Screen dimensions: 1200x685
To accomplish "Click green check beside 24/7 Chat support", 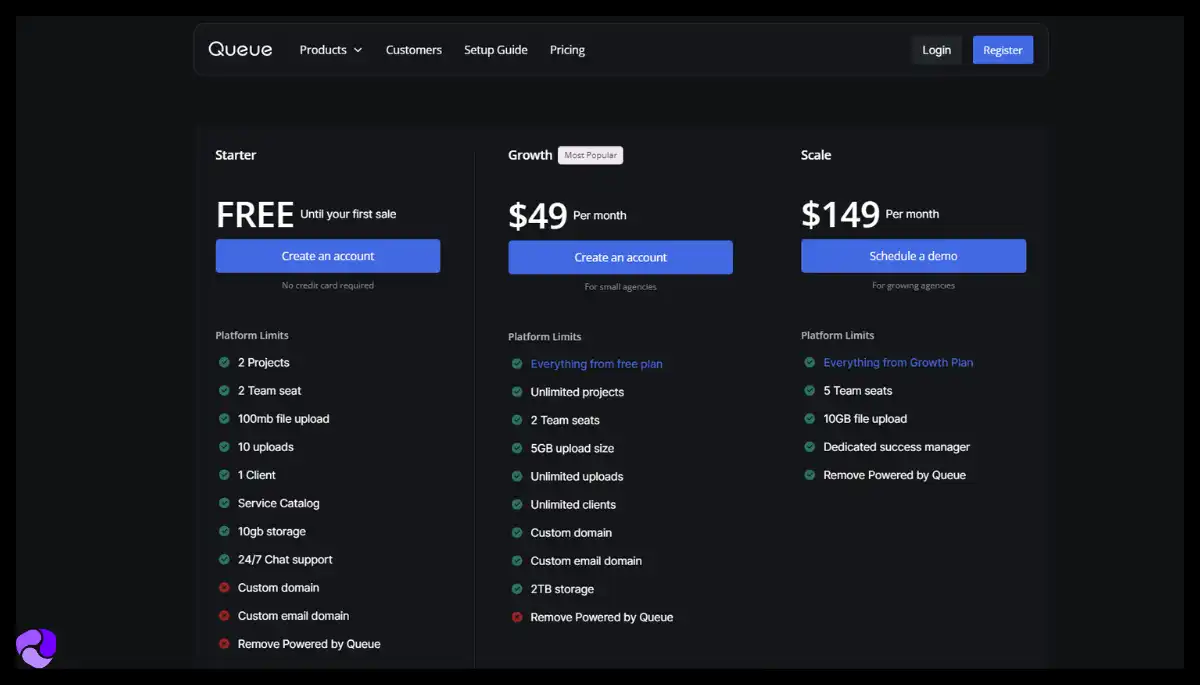I will click(224, 560).
